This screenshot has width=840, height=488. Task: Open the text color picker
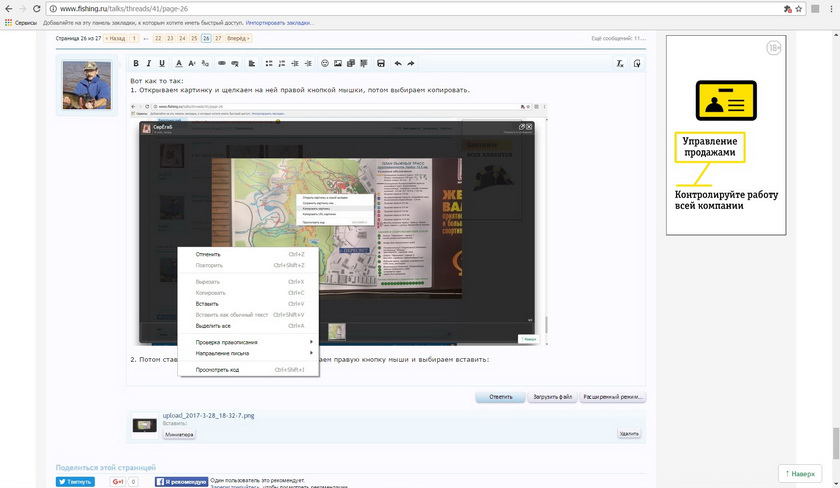tap(179, 63)
